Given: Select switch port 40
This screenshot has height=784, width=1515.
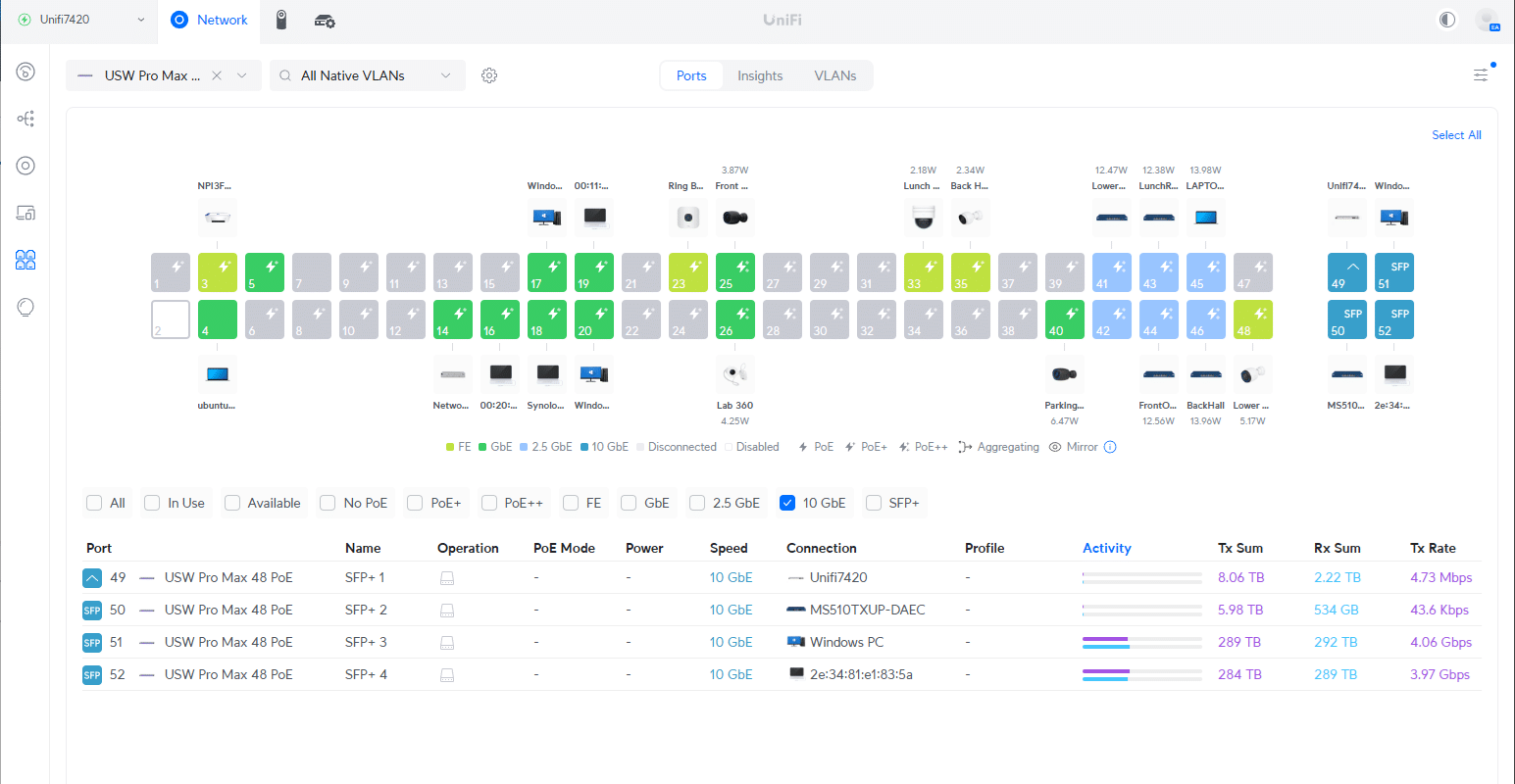Looking at the screenshot, I should coord(1065,319).
